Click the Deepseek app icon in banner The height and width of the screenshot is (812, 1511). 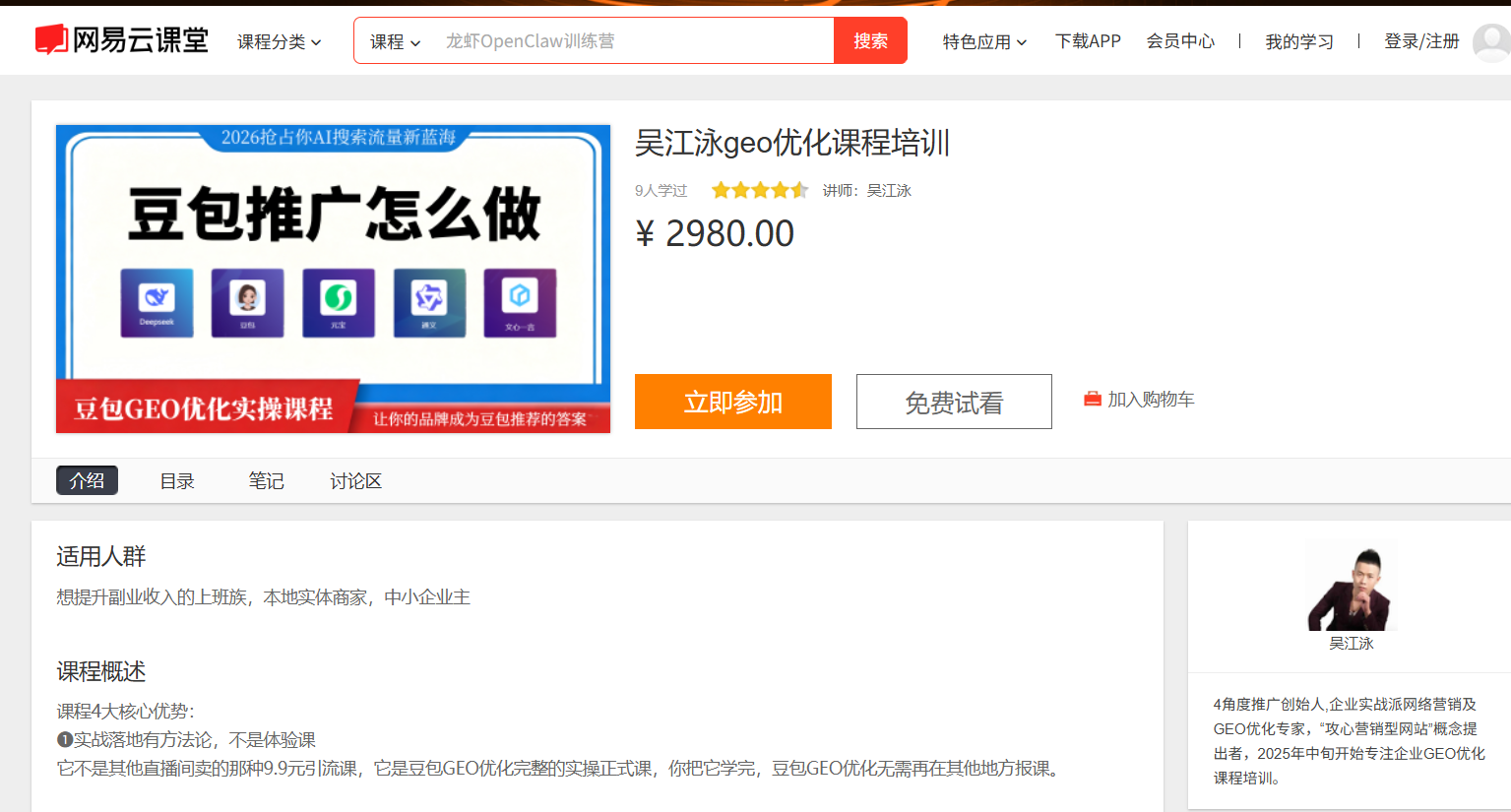[x=157, y=303]
